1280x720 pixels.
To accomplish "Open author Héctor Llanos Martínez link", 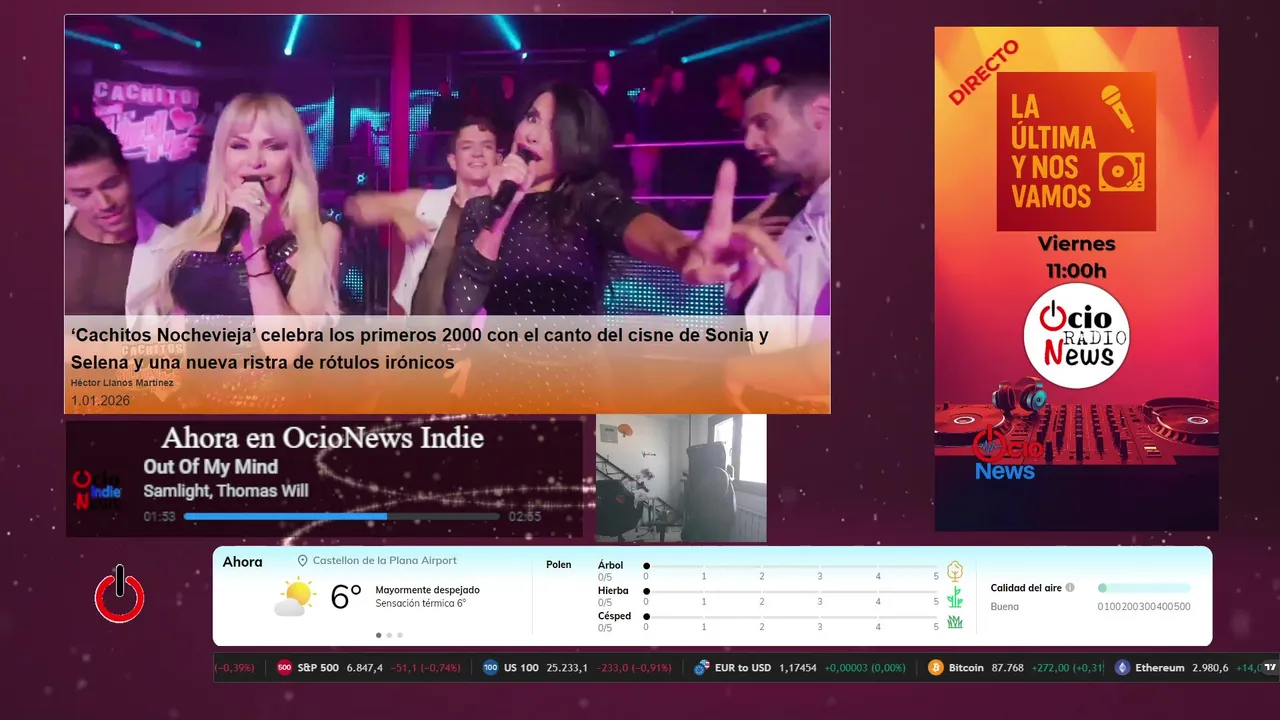I will 122,383.
